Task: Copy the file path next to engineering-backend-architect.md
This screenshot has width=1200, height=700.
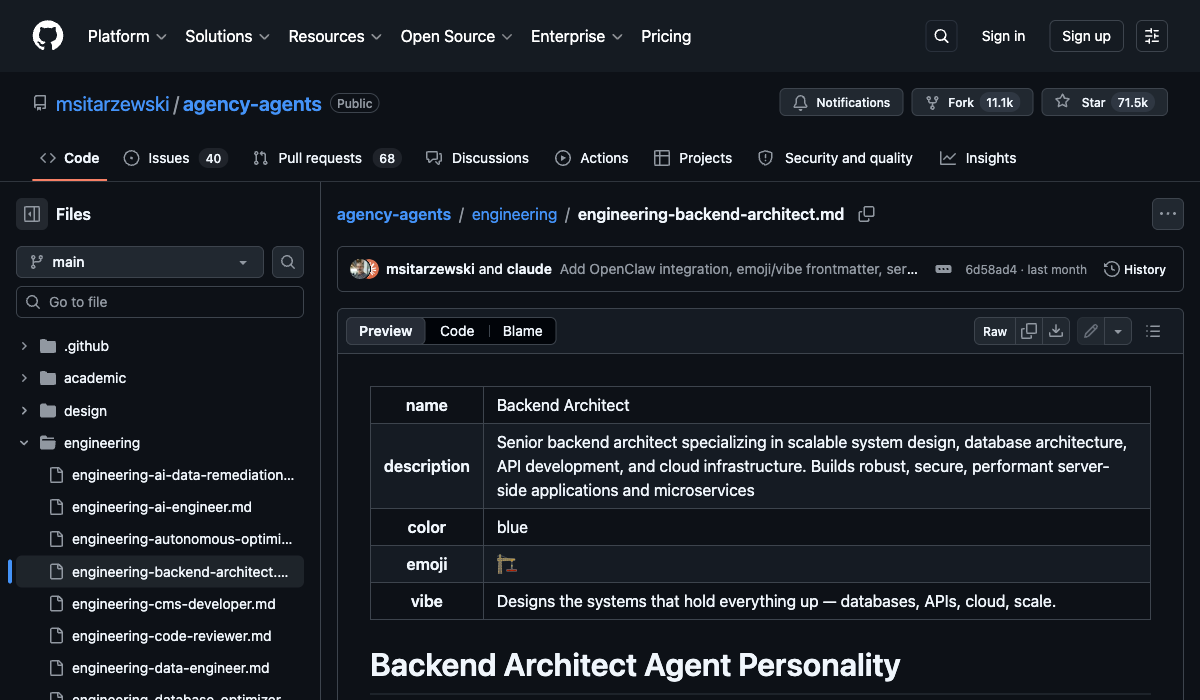Action: [866, 214]
